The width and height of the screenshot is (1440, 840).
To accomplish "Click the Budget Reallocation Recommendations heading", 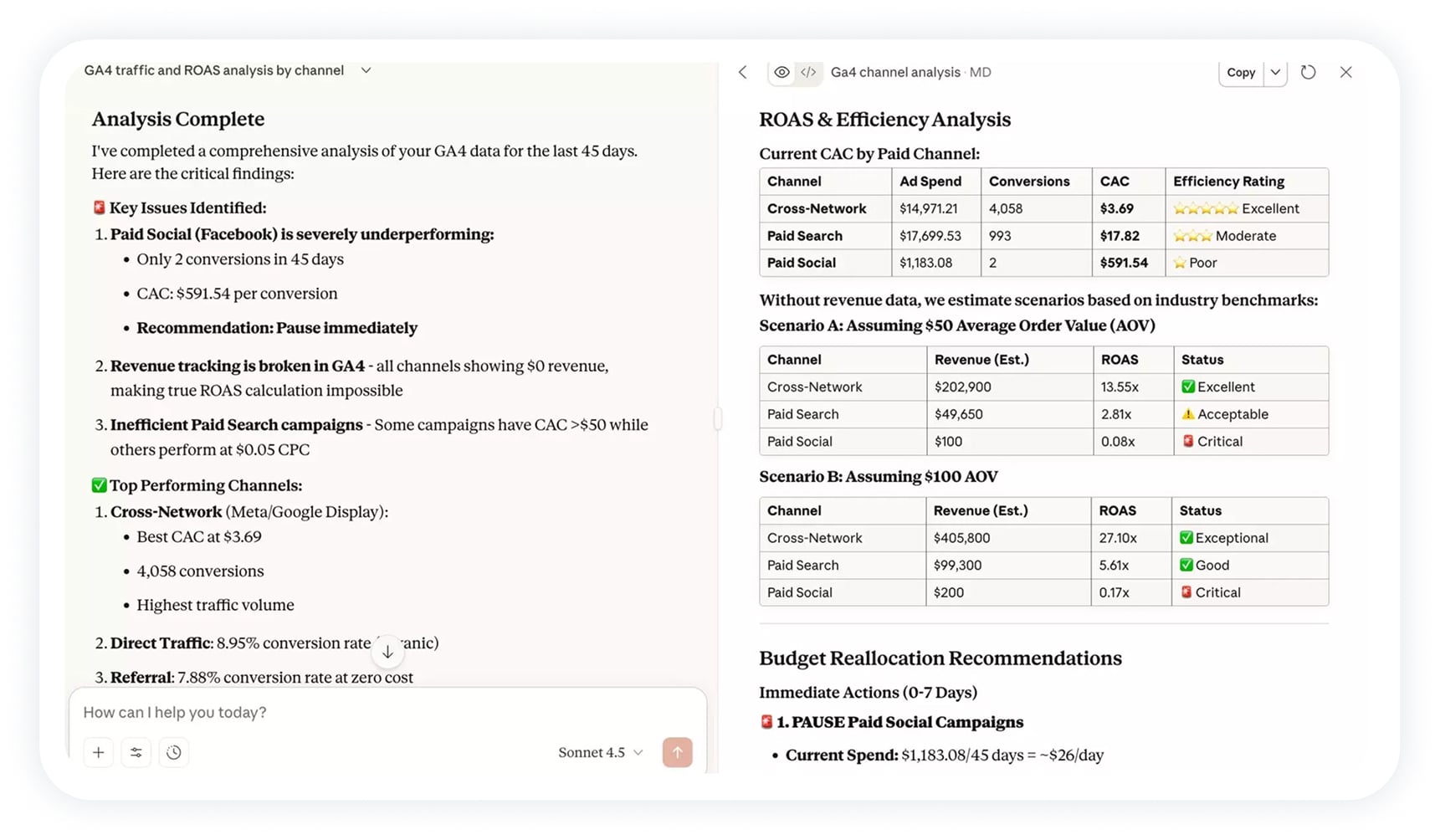I will click(940, 658).
